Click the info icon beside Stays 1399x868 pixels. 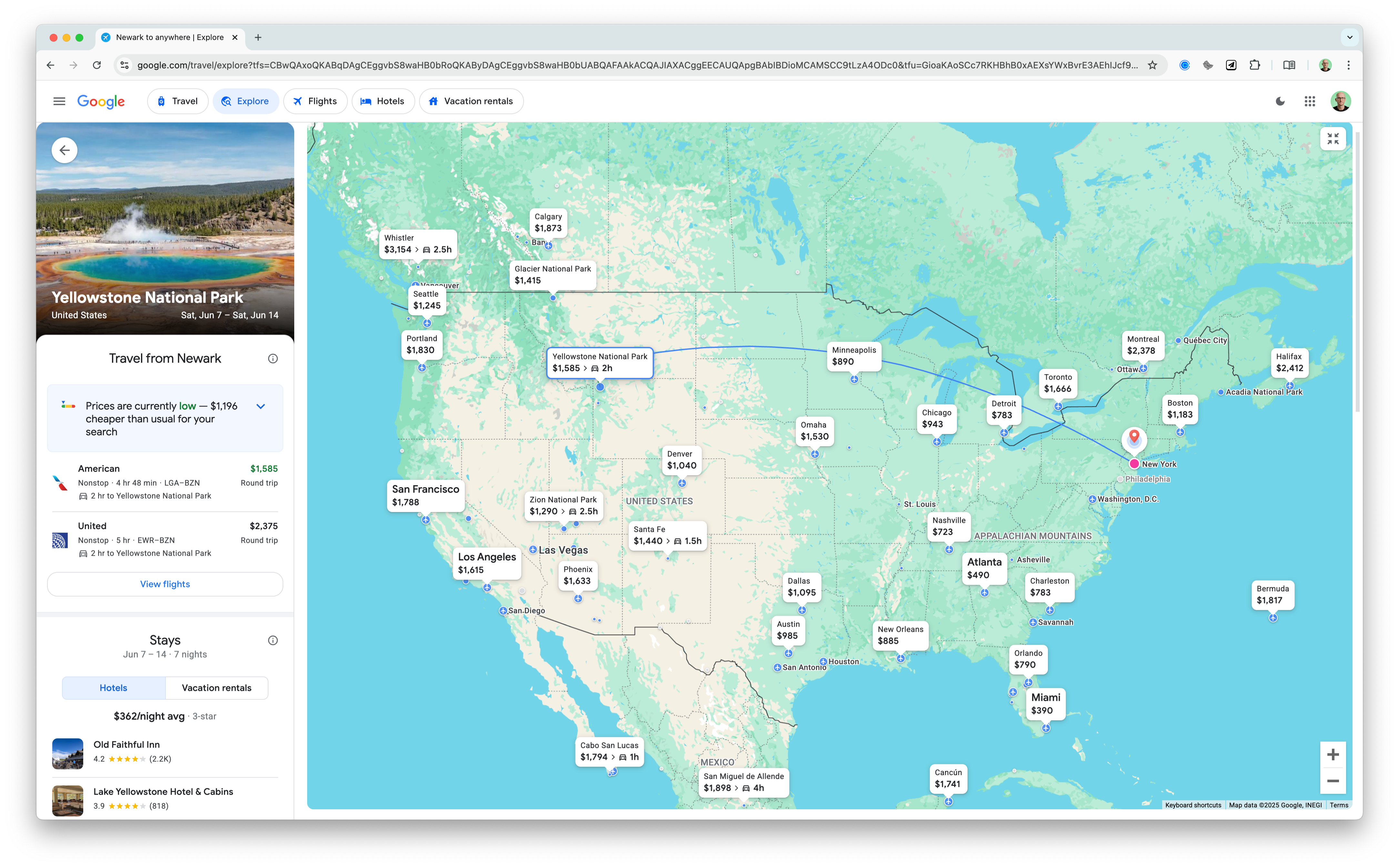click(273, 640)
